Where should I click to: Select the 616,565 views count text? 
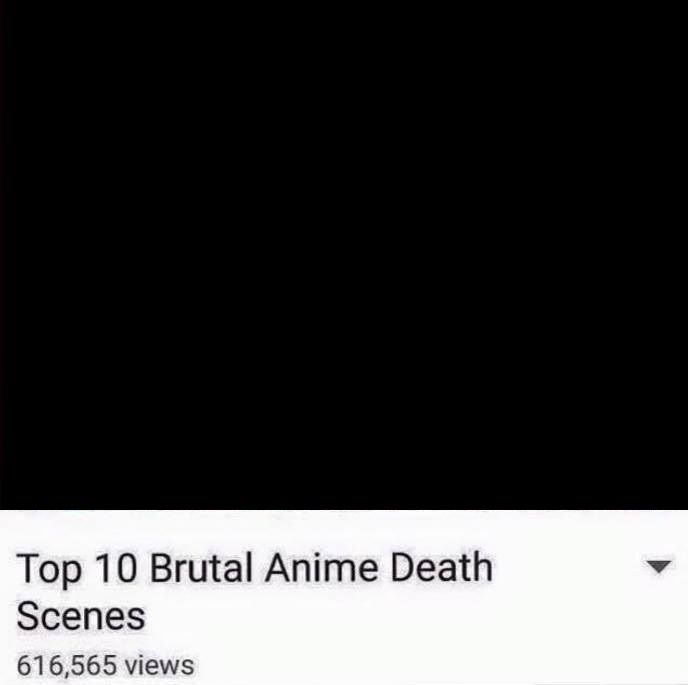click(105, 665)
